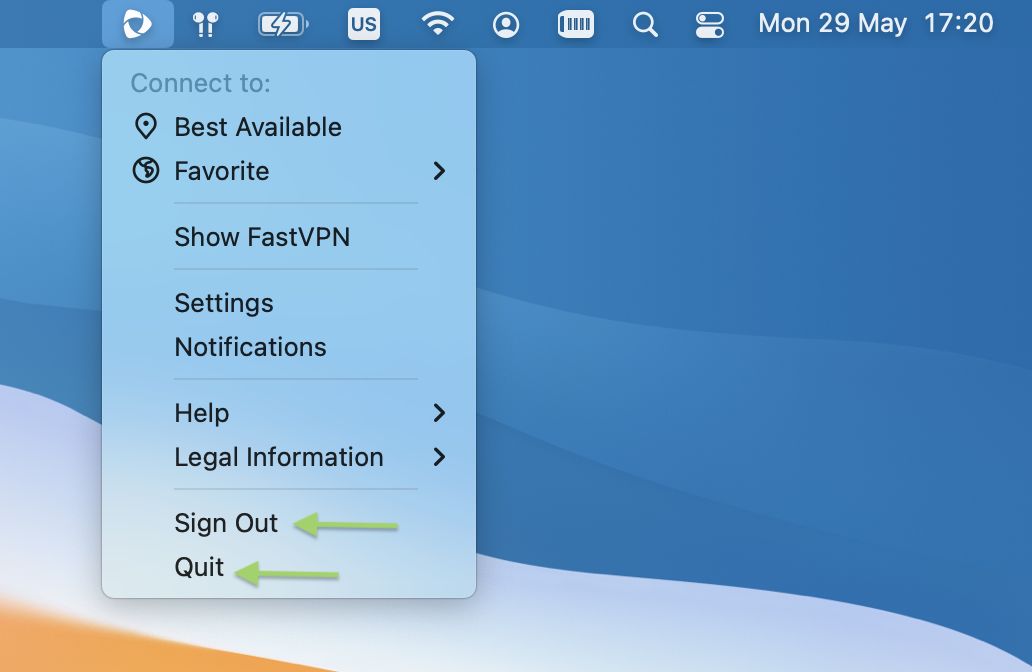Open Settings from the FastVPN menu
Viewport: 1032px width, 672px height.
[x=224, y=303]
